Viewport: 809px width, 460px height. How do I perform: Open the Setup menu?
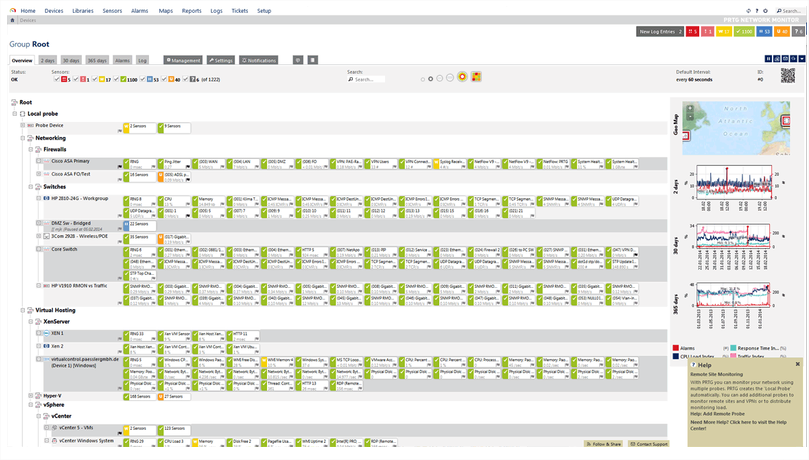(264, 10)
